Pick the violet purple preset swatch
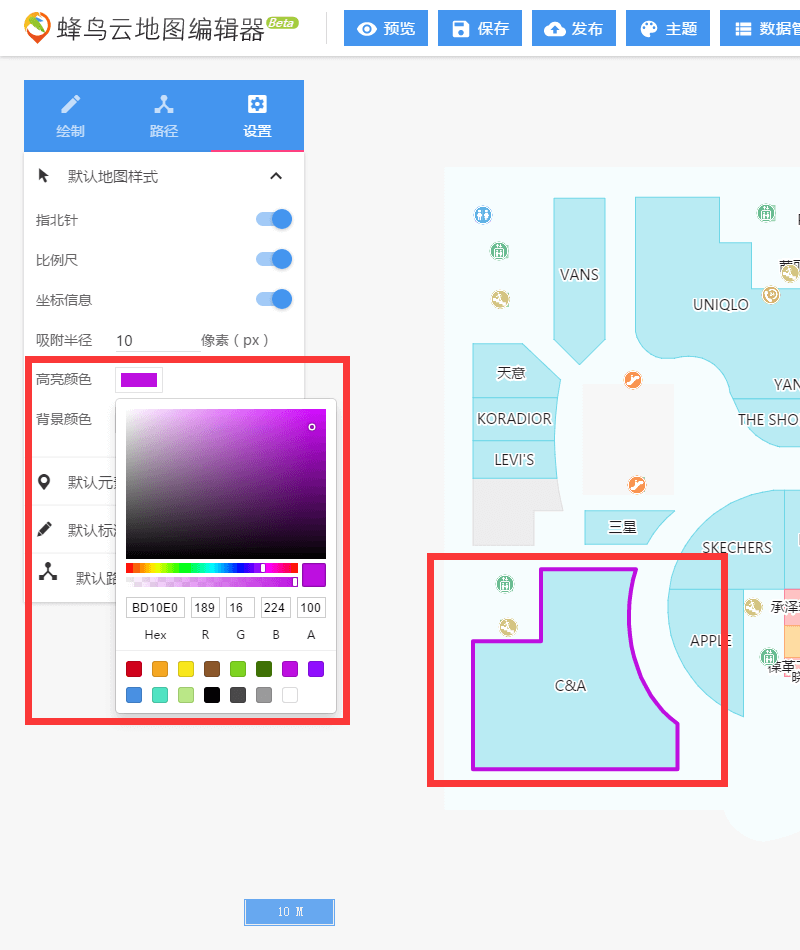This screenshot has width=800, height=950. coord(316,669)
